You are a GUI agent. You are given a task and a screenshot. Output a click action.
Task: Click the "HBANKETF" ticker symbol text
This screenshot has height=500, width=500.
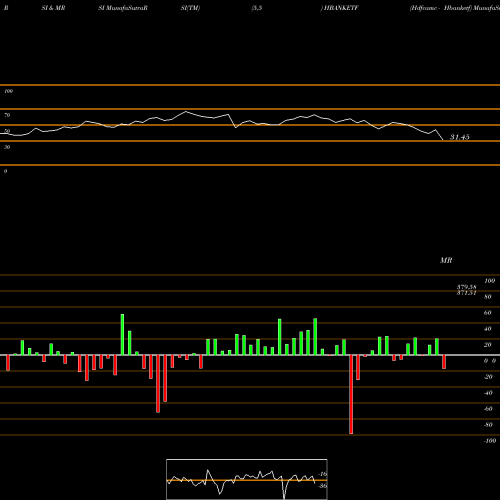[x=341, y=8]
